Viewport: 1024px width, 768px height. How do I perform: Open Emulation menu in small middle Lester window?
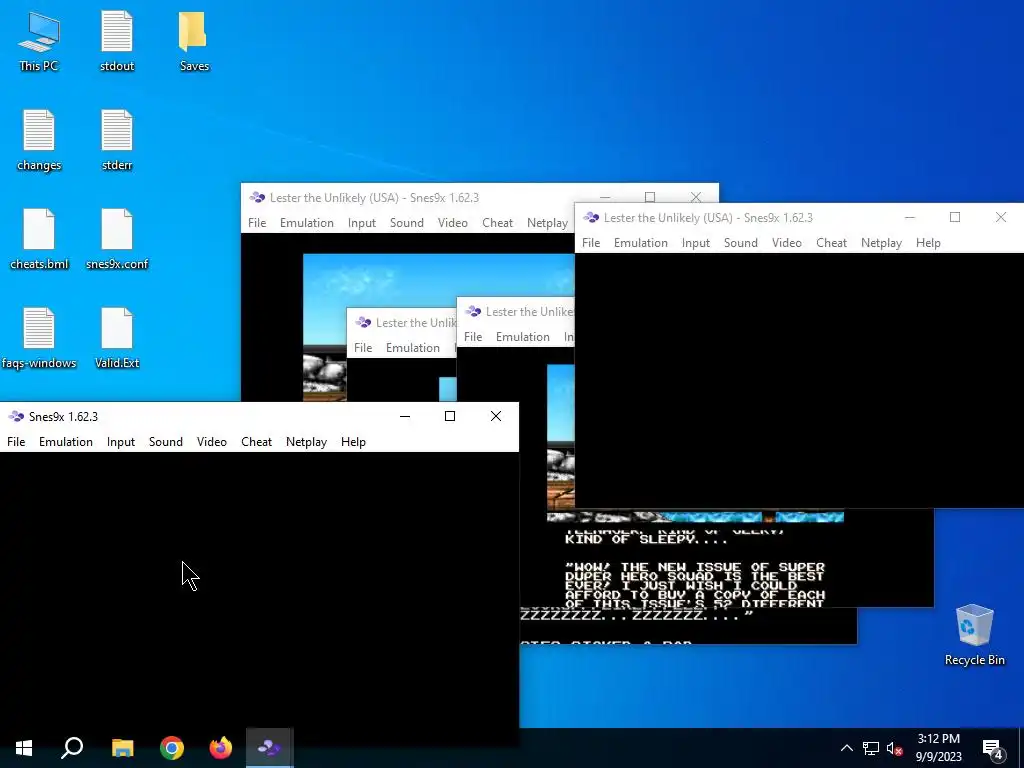(x=522, y=337)
